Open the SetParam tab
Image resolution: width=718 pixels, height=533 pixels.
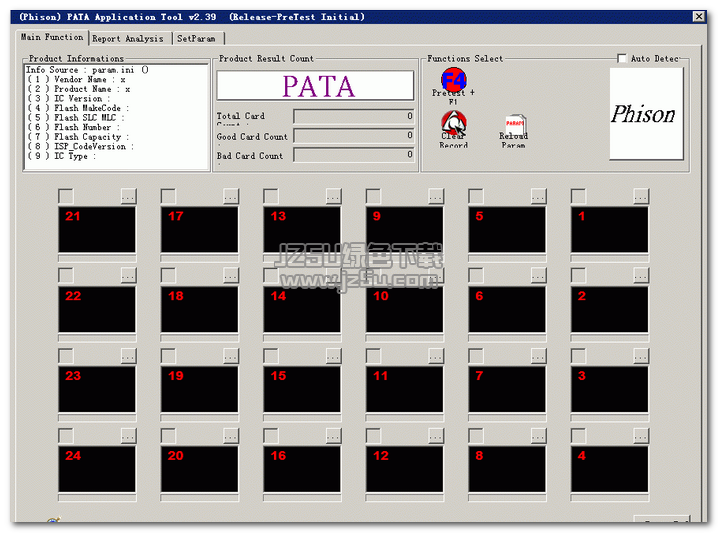pyautogui.click(x=196, y=38)
